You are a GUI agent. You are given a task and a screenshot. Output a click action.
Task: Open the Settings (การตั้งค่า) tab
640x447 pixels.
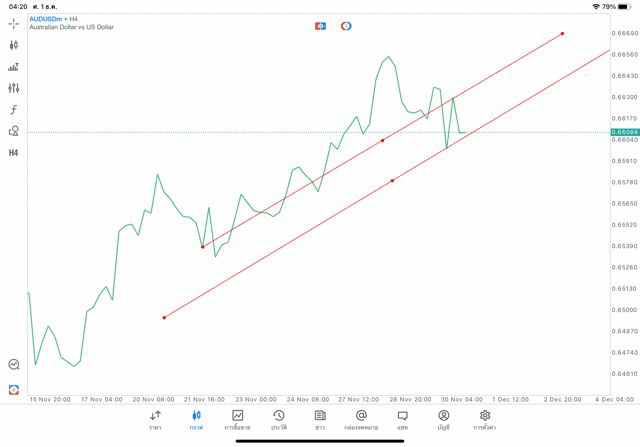485,420
